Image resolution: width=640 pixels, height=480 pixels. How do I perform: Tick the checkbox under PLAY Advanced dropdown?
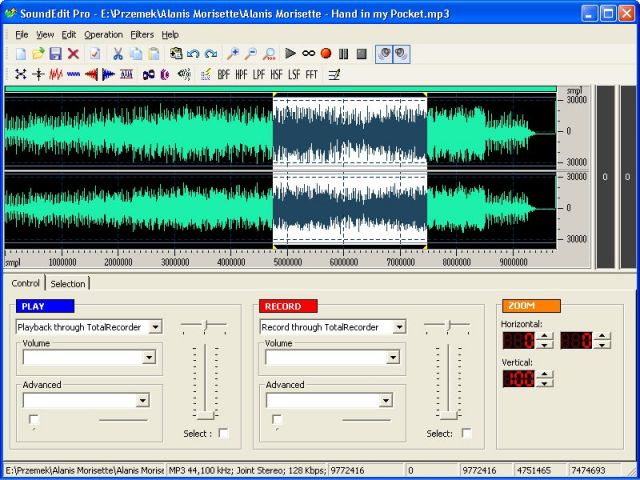click(x=34, y=420)
